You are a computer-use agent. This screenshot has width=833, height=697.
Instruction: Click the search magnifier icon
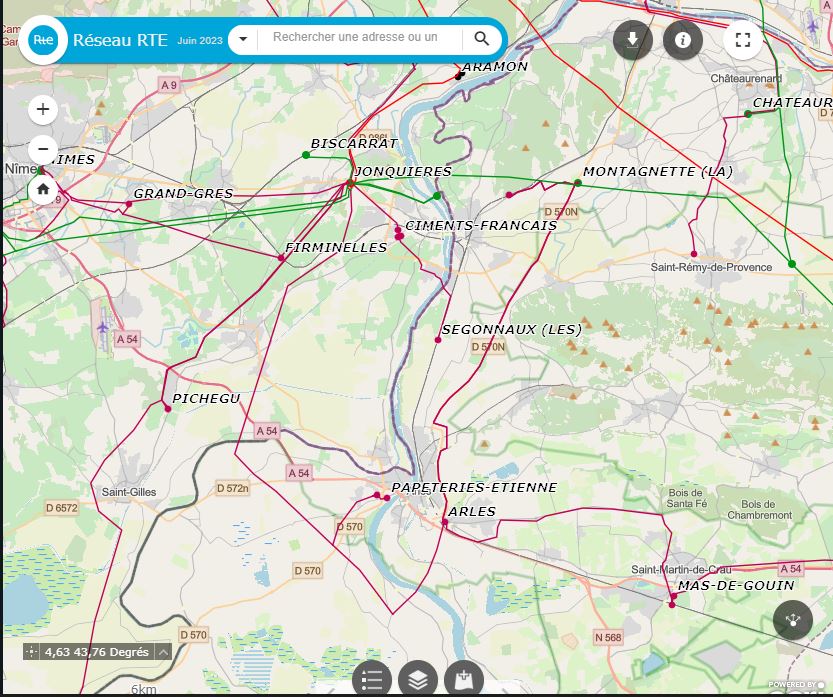point(482,39)
